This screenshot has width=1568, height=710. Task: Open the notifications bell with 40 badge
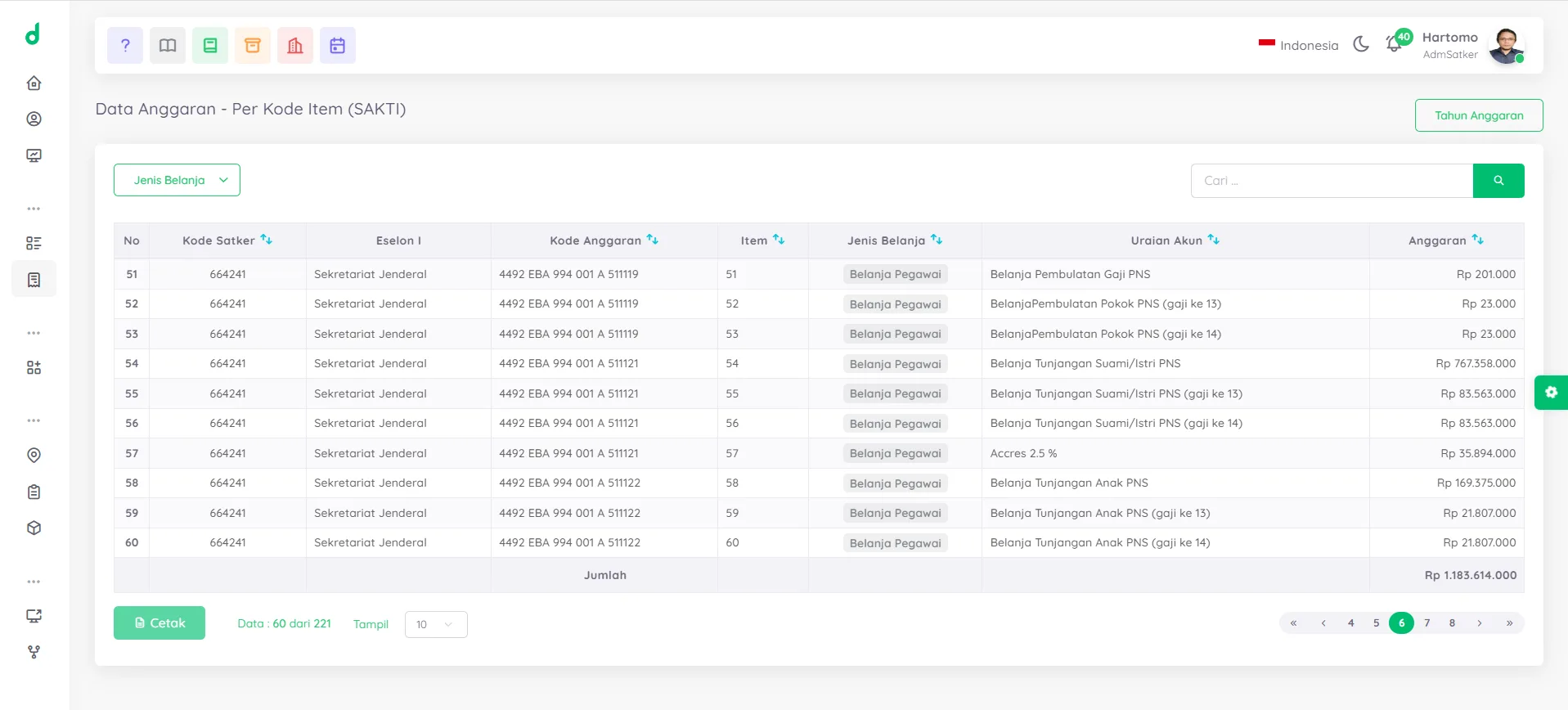click(1396, 43)
